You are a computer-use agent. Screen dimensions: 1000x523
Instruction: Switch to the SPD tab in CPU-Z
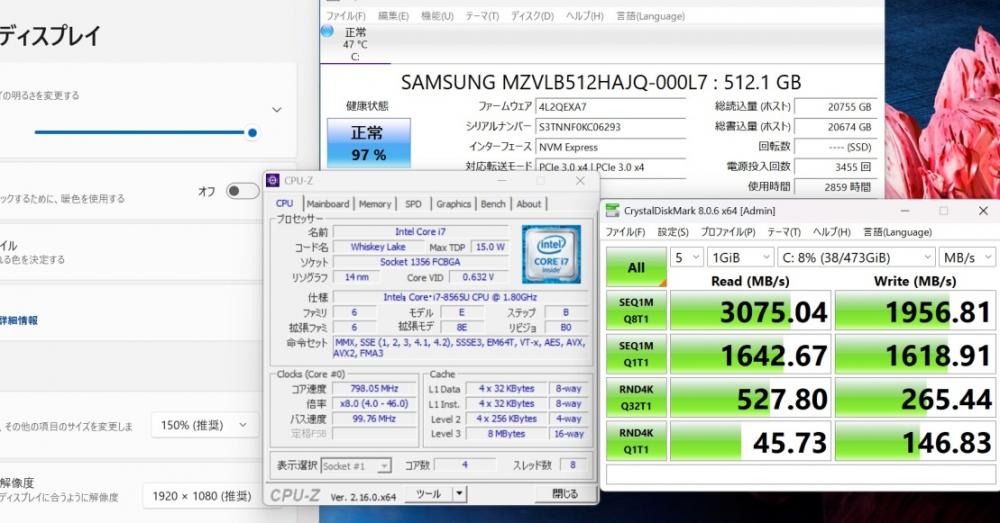[413, 204]
